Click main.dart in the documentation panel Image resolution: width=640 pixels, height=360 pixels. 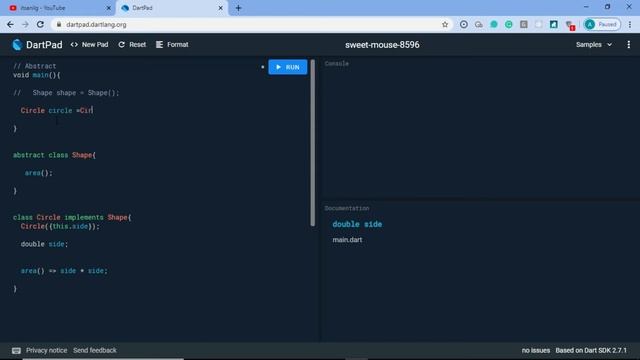347,240
